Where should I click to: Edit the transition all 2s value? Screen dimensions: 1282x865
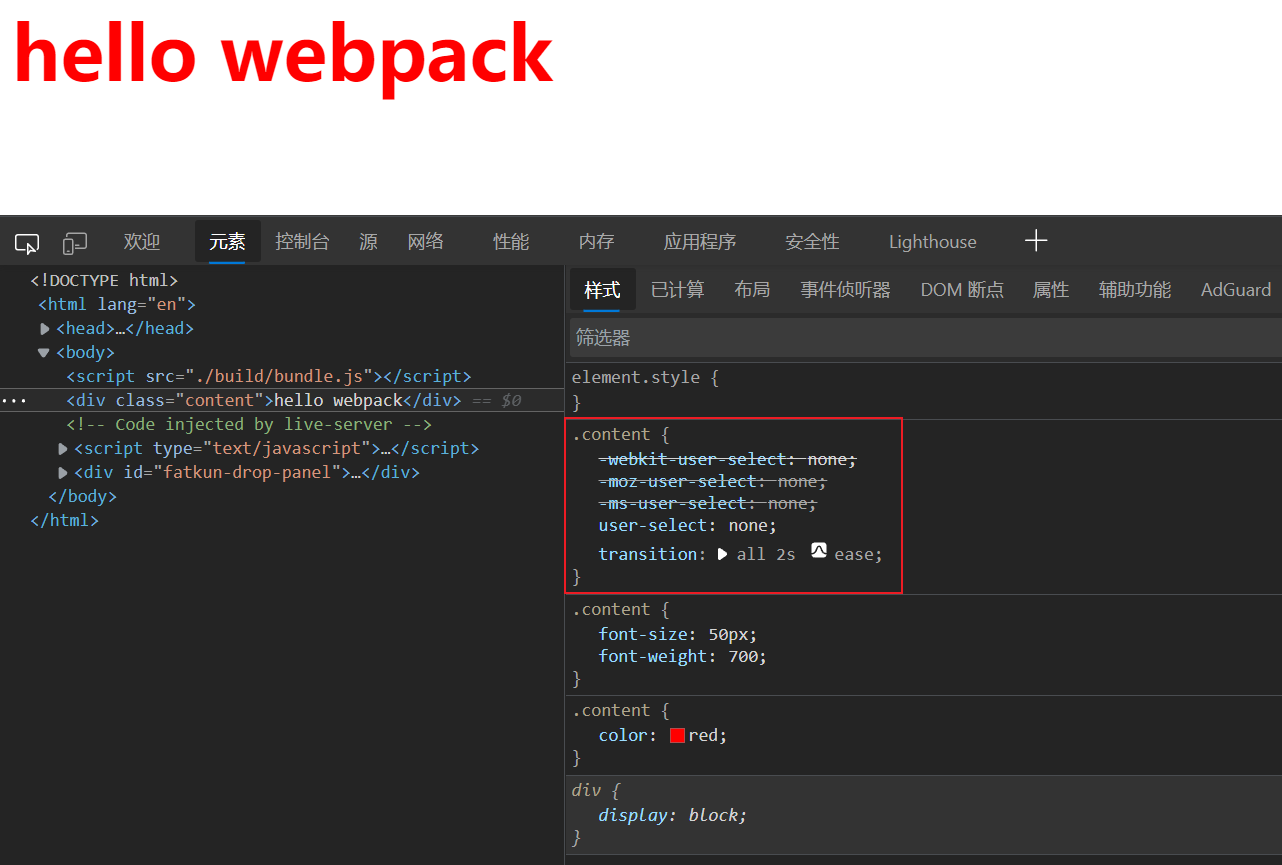coord(766,554)
